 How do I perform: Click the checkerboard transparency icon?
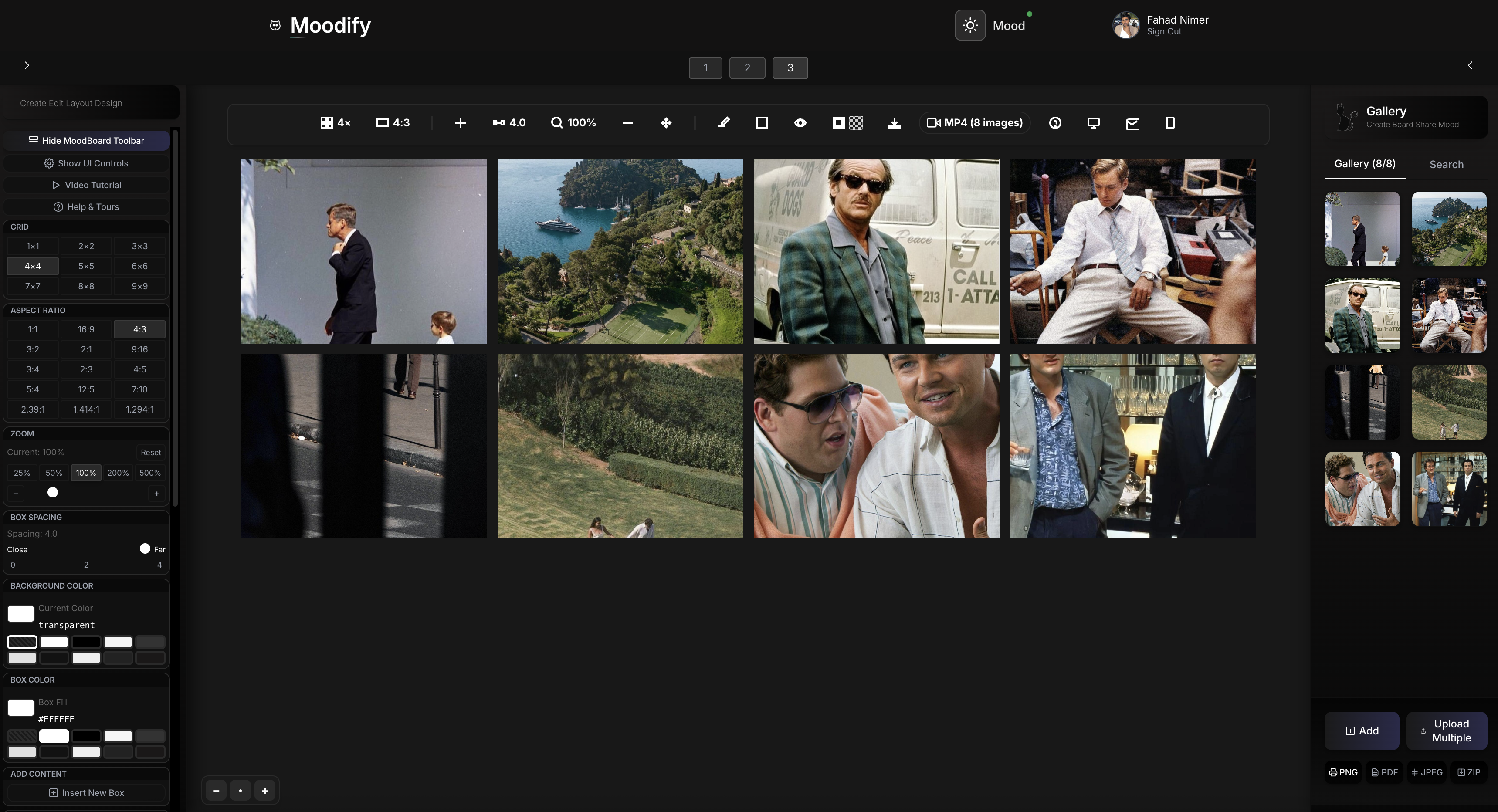click(856, 123)
